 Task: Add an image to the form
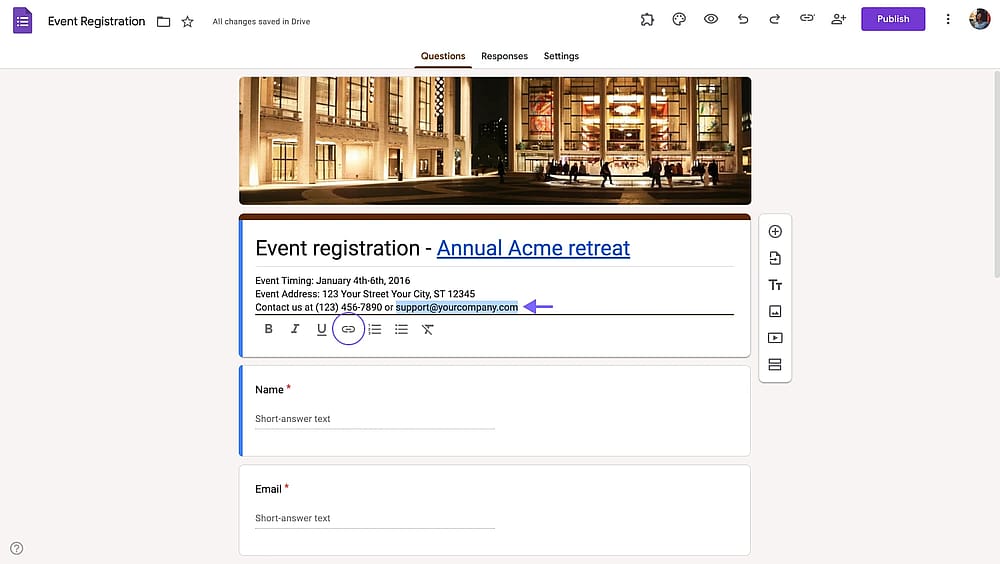(775, 311)
